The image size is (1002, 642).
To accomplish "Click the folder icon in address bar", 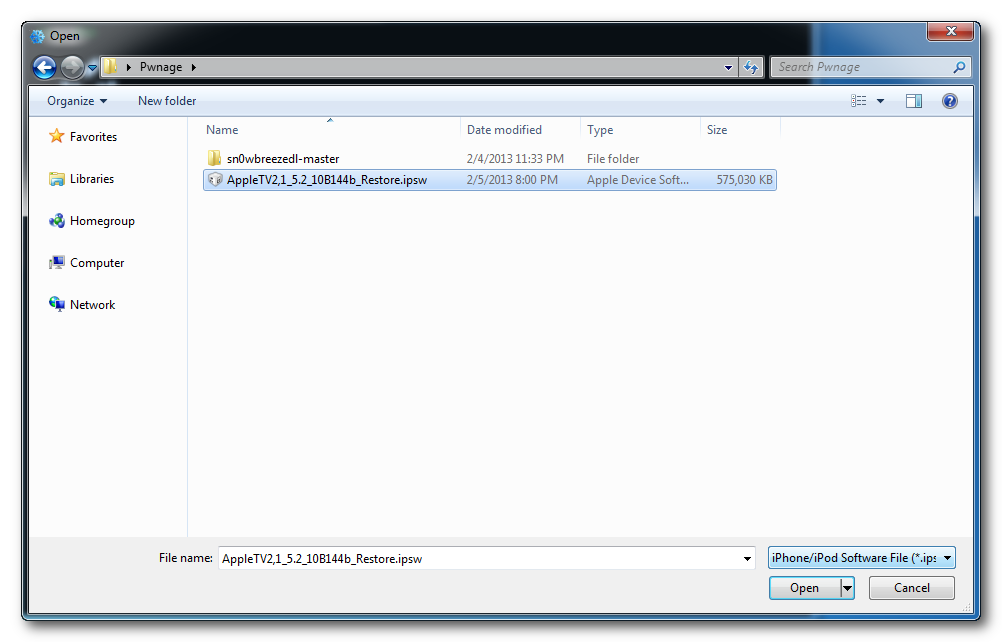I will point(110,66).
